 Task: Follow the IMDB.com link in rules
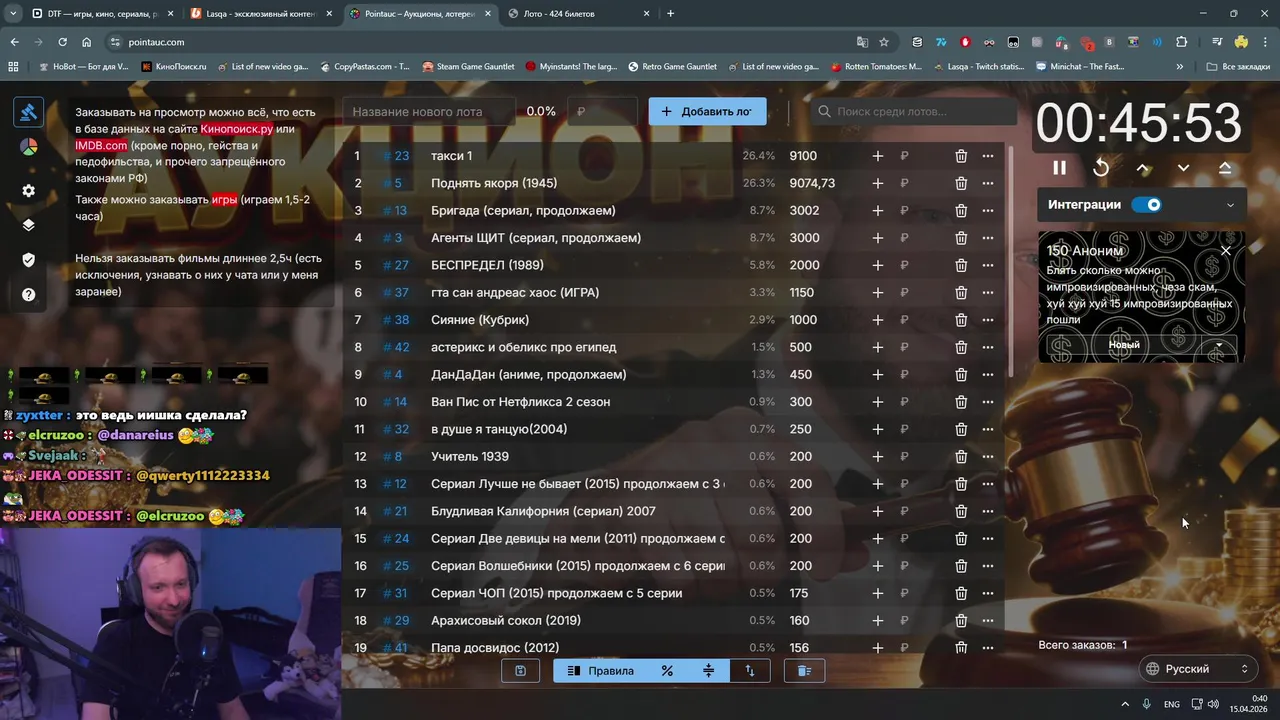[101, 145]
